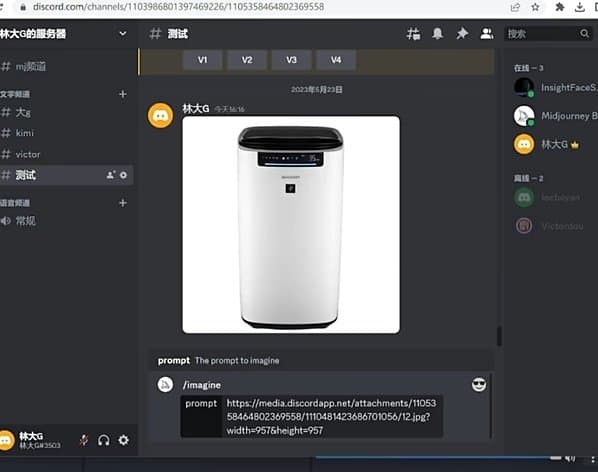Open 测试 channel settings gear
Viewport: 598px width, 472px height.
124,175
